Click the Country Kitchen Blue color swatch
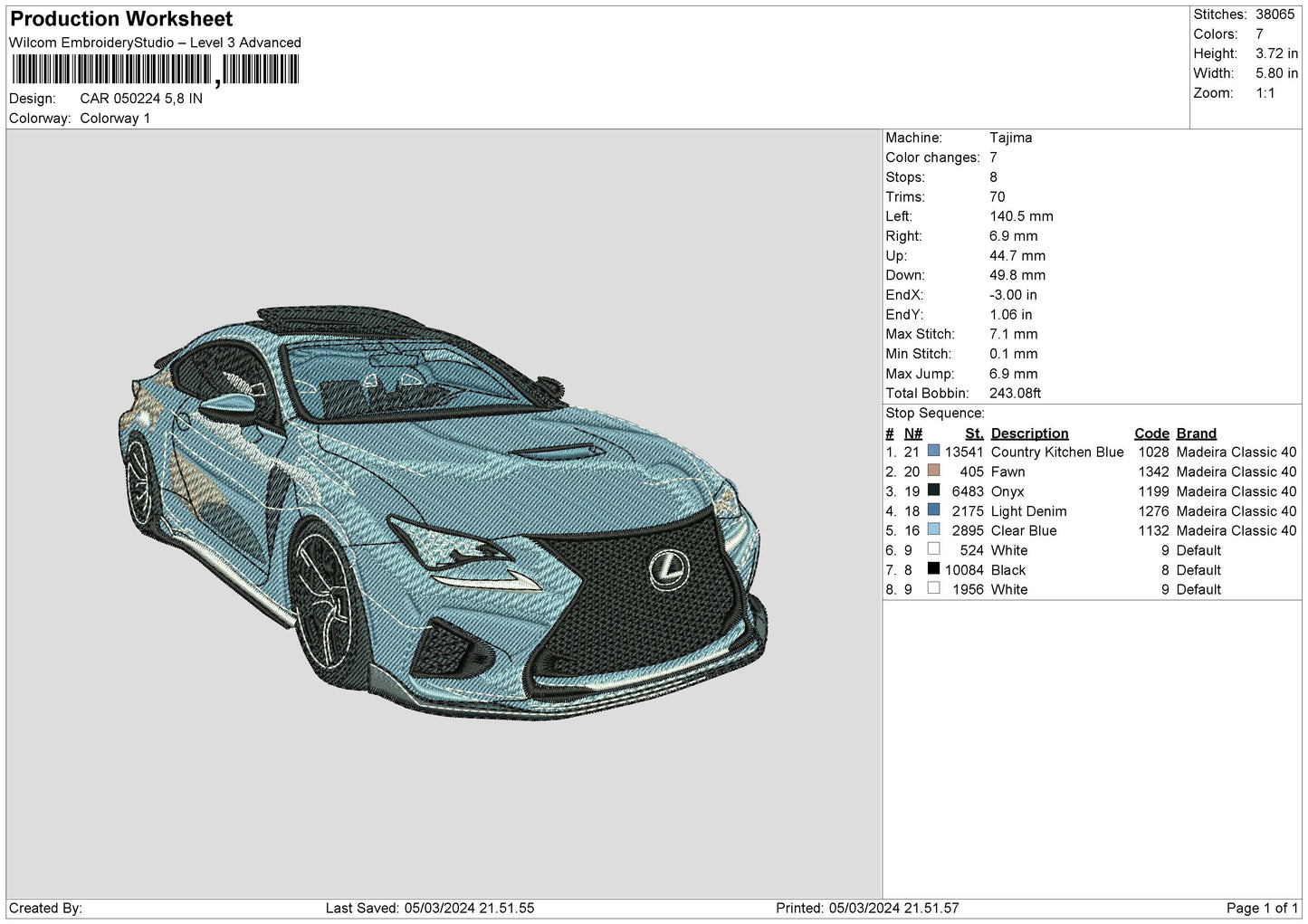Screen dimensions: 1308x924 [933, 452]
